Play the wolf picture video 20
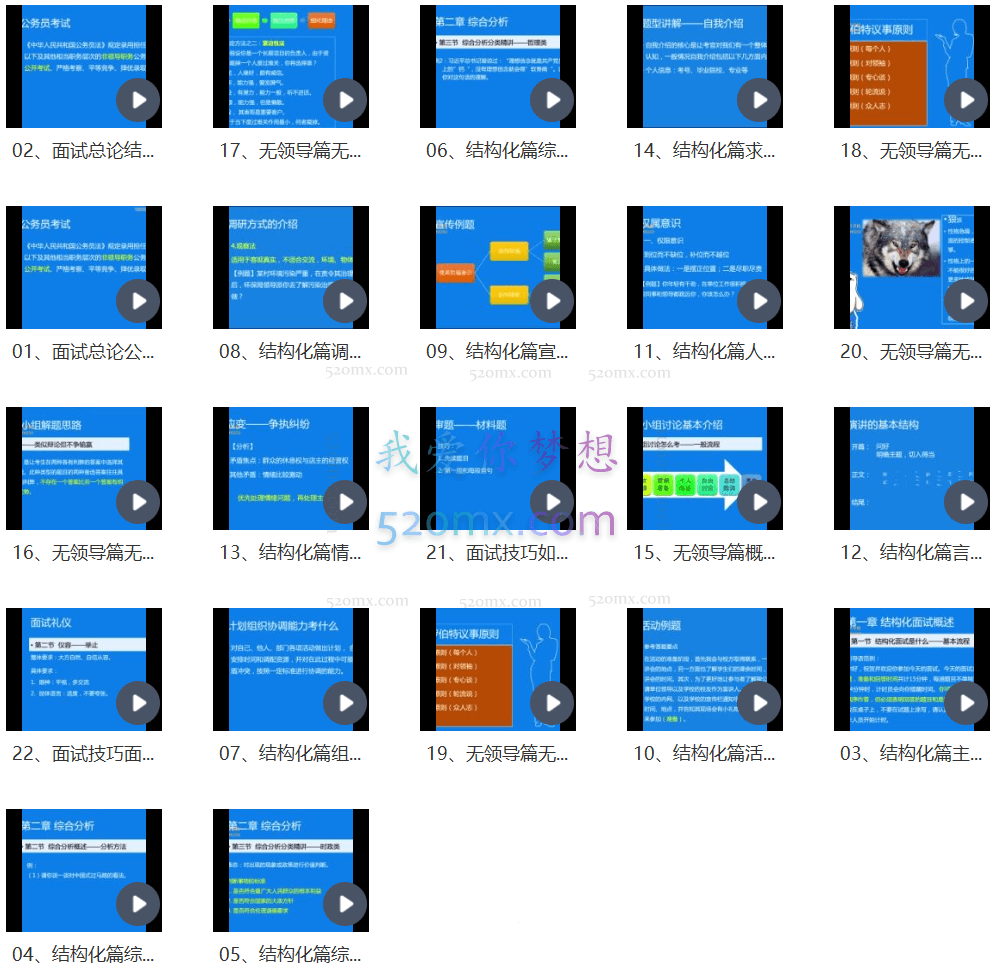996x967 pixels. click(966, 301)
